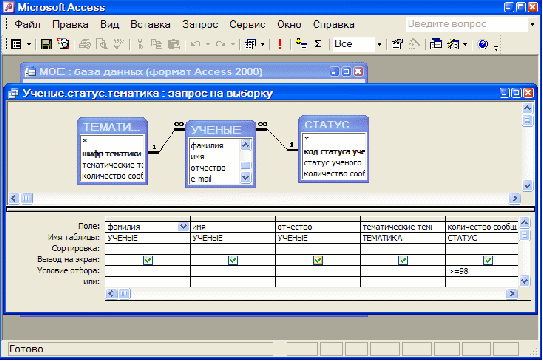The image size is (543, 361).
Task: Open the Запрос menu
Action: point(200,25)
